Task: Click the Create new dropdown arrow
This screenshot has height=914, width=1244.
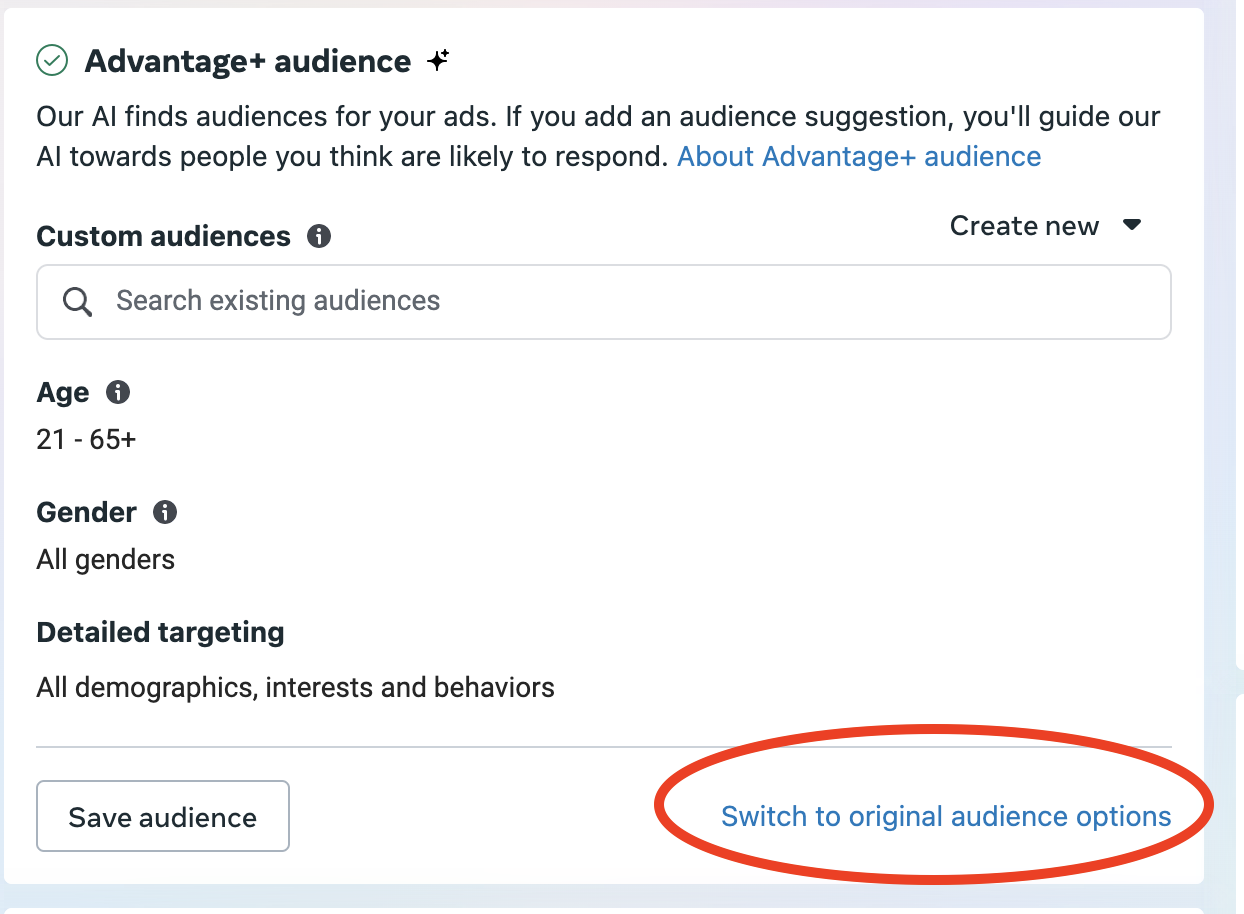Action: 1132,225
